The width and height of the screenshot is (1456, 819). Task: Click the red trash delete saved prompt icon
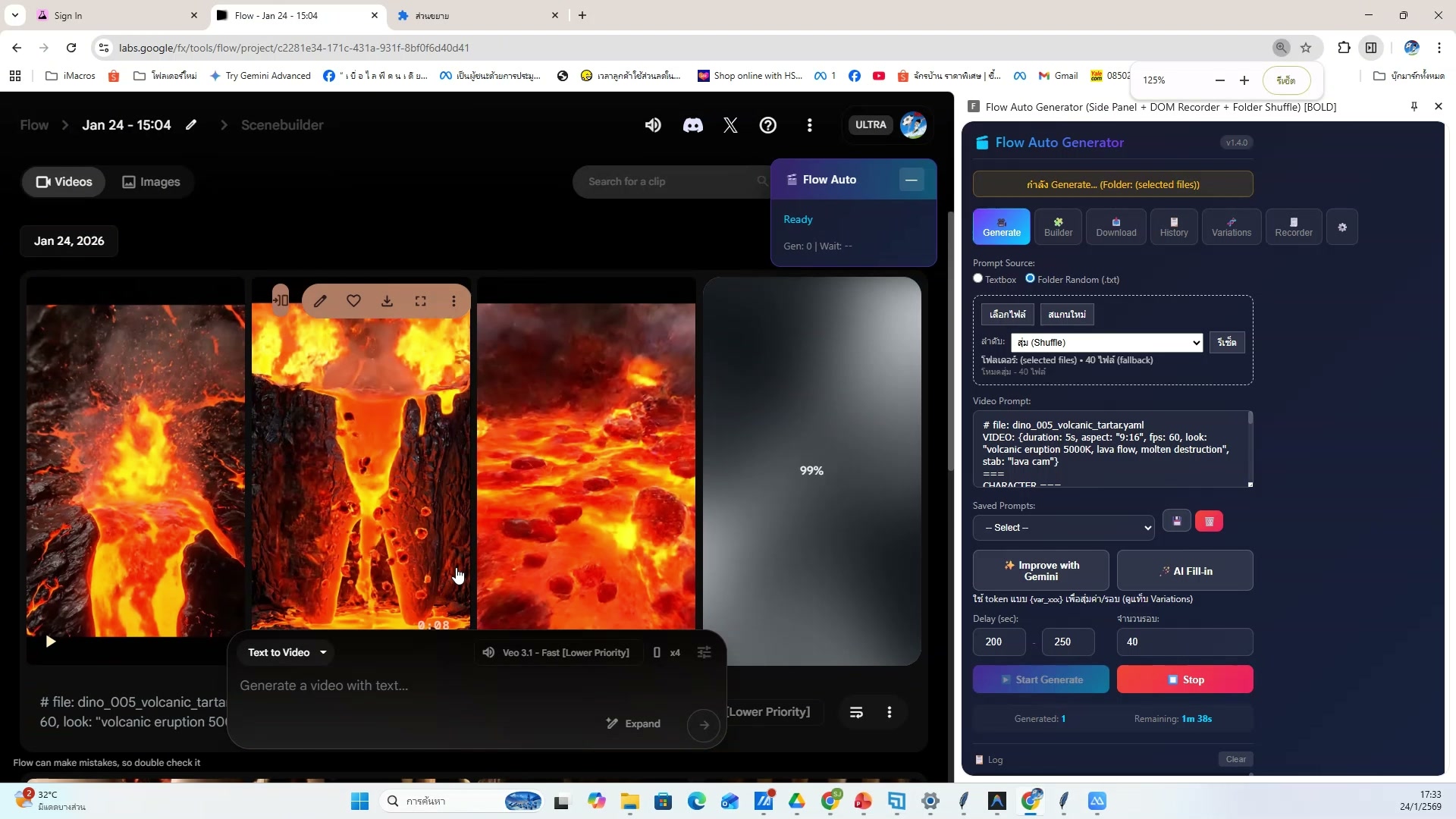click(1209, 522)
